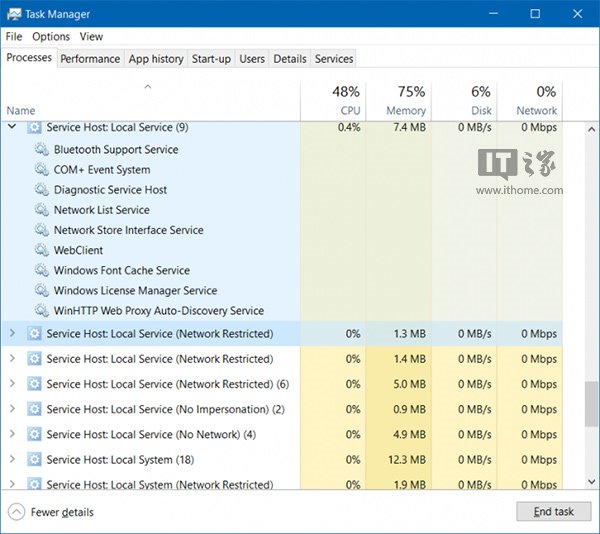The image size is (600, 534).
Task: Select the COM+ Event System entry
Action: 102,170
